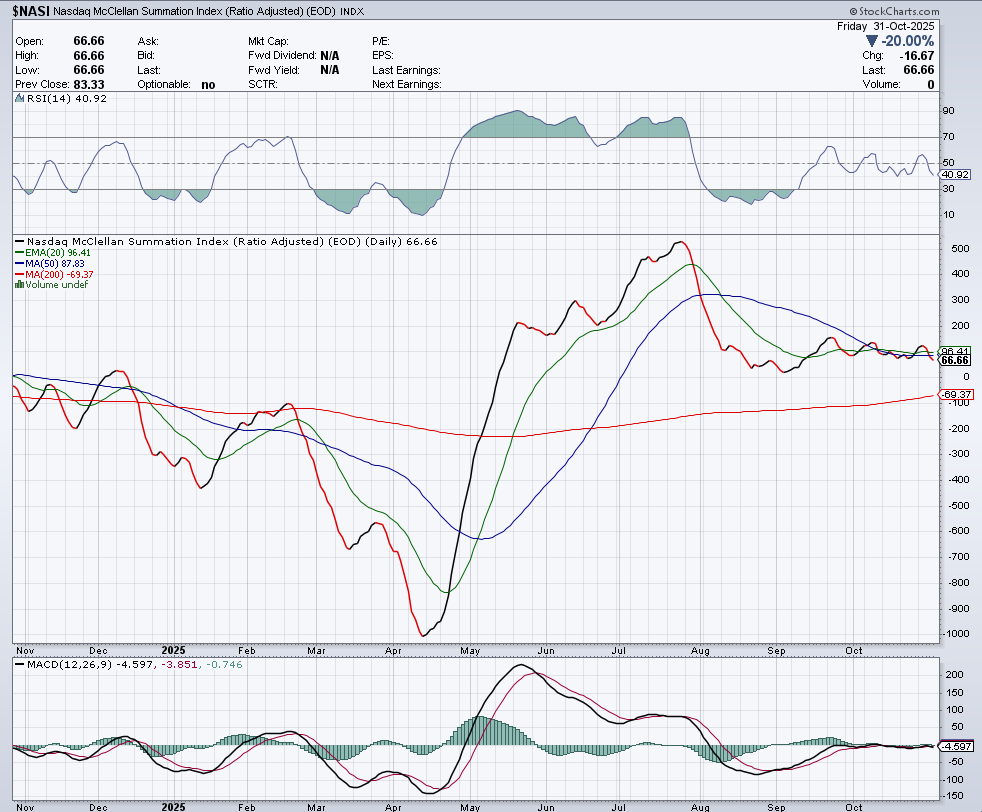This screenshot has height=812, width=982.
Task: Click the 200 level on MACD axis
Action: tap(954, 674)
